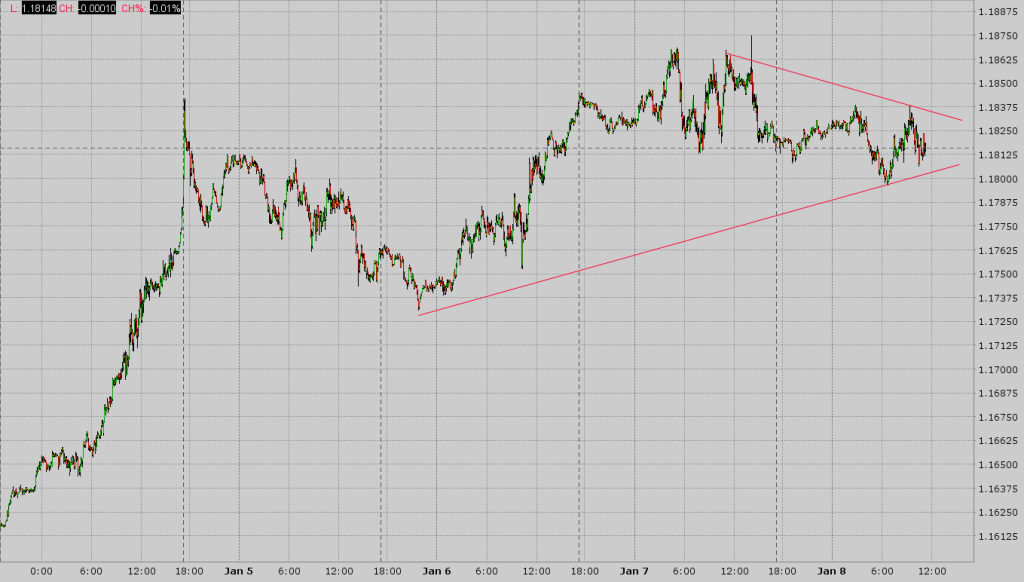This screenshot has width=1024, height=582.
Task: Click the 1.16125 price axis label
Action: click(x=998, y=536)
